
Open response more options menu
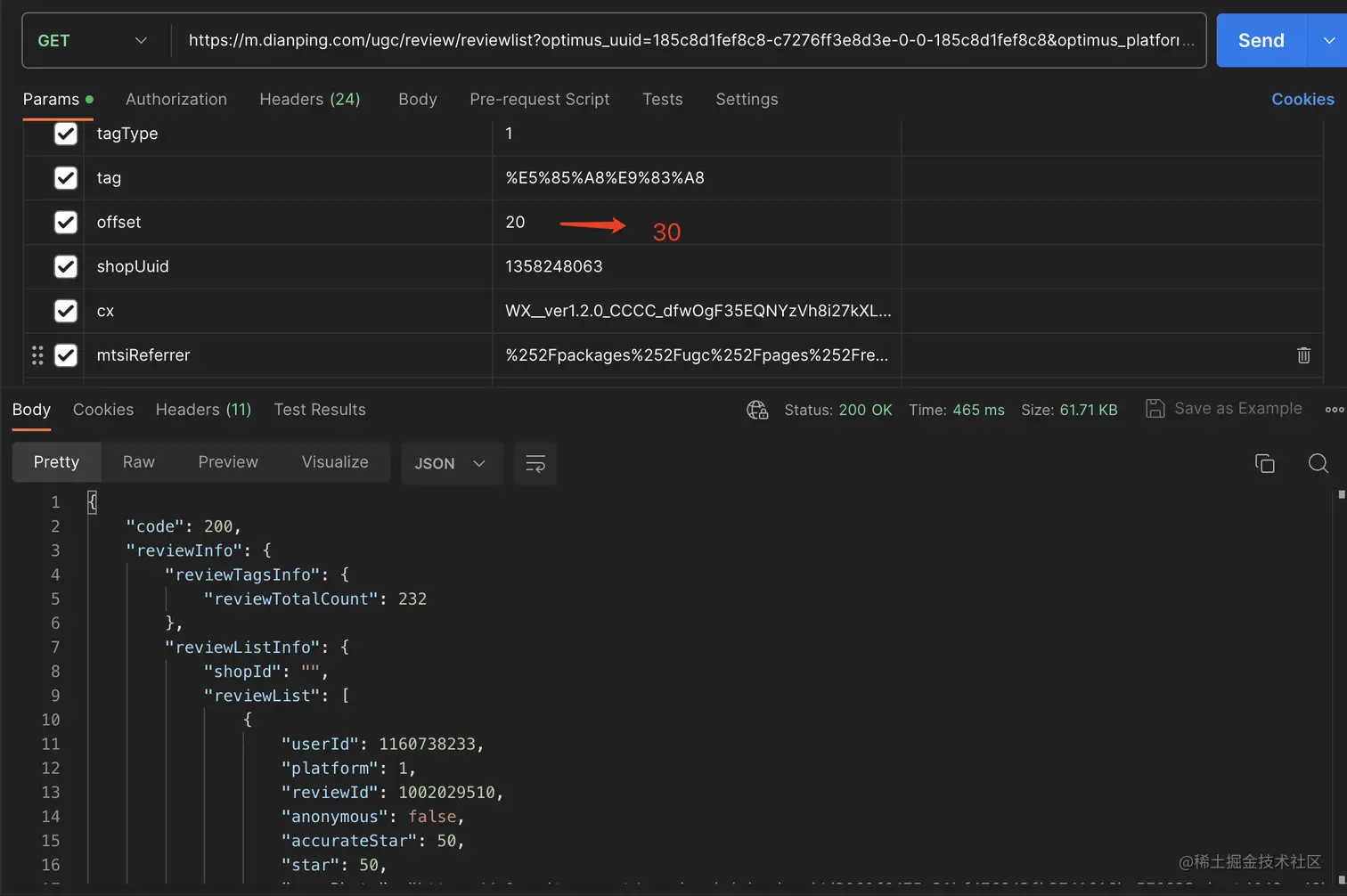pos(1334,410)
